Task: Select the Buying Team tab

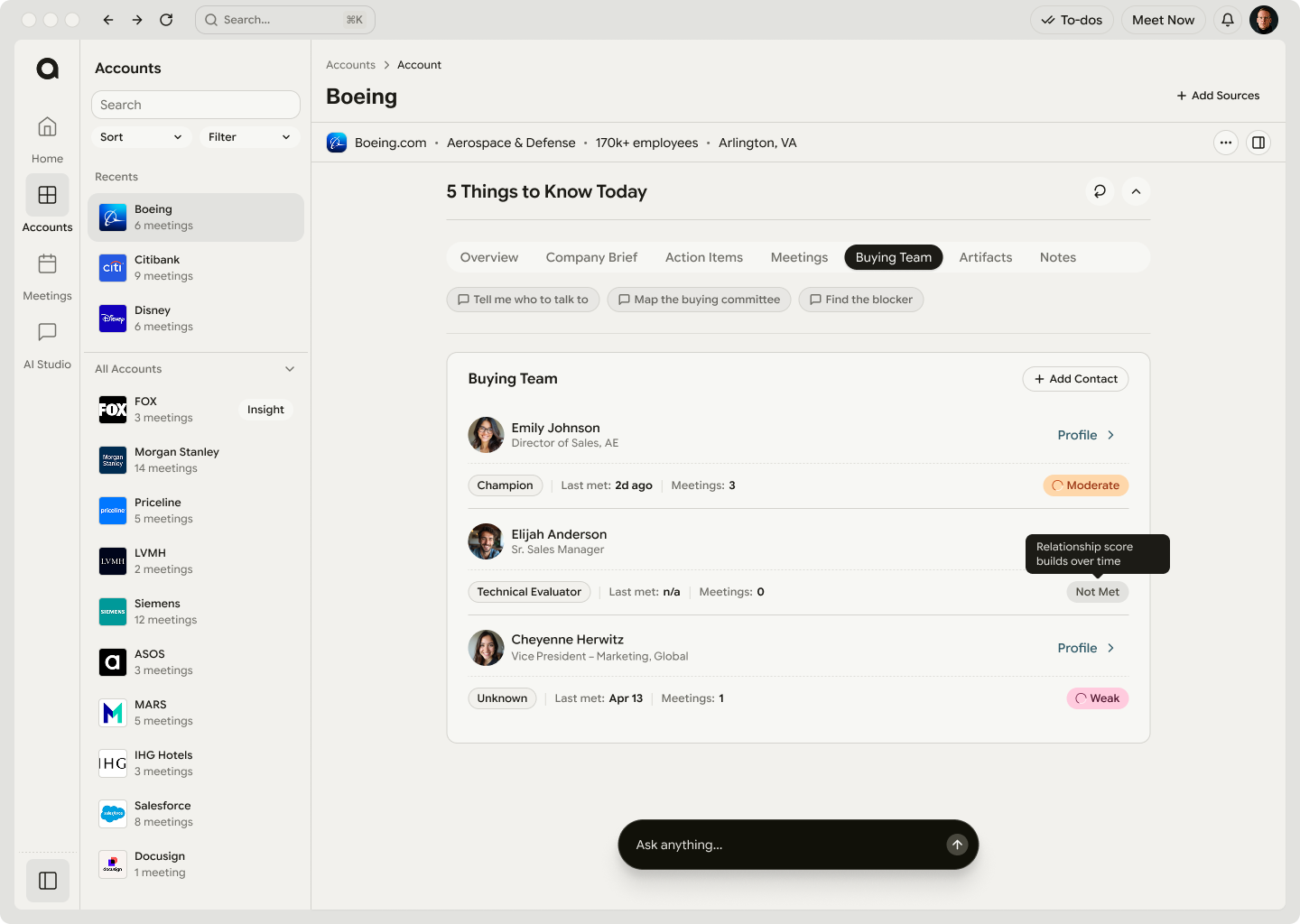Action: (x=894, y=257)
